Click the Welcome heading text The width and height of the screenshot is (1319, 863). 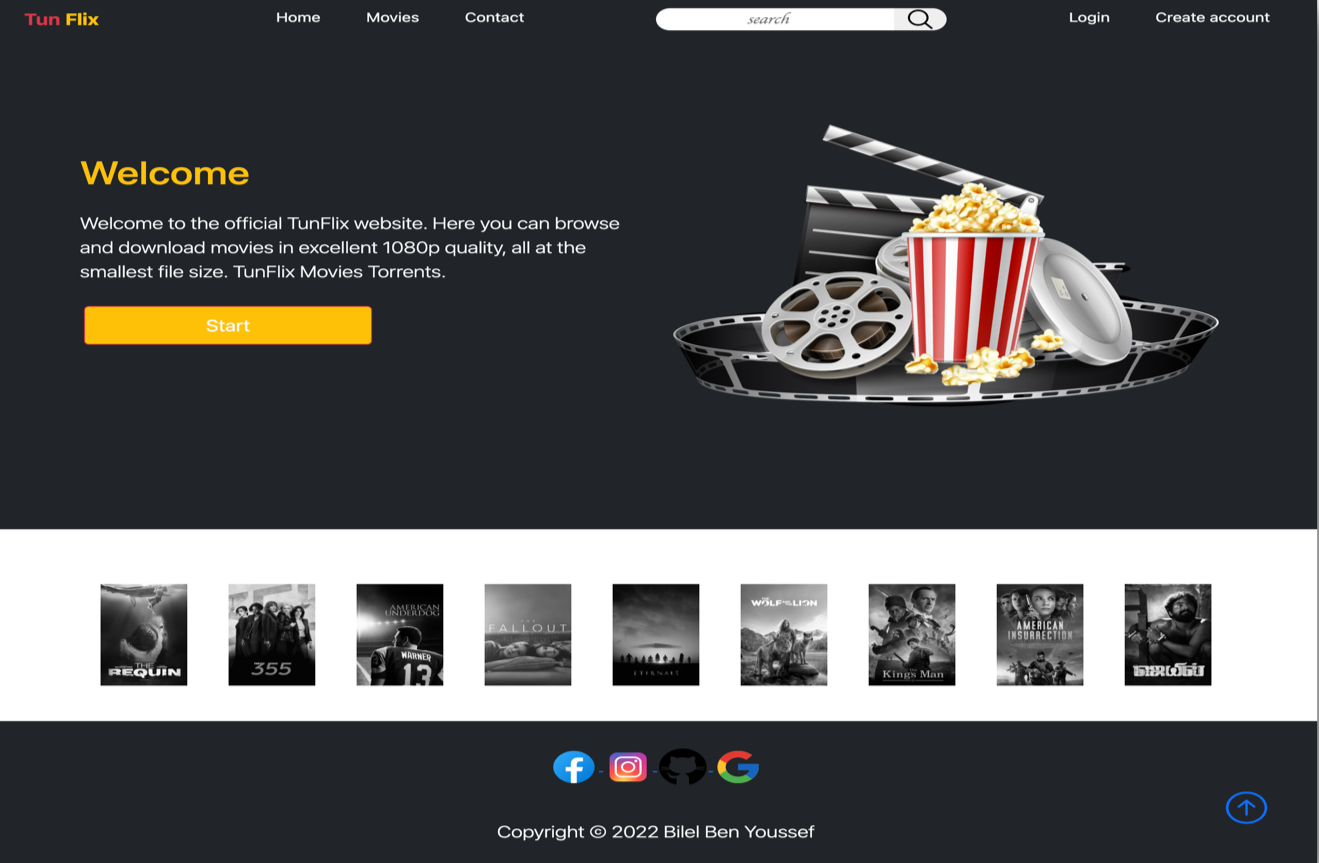pyautogui.click(x=165, y=173)
